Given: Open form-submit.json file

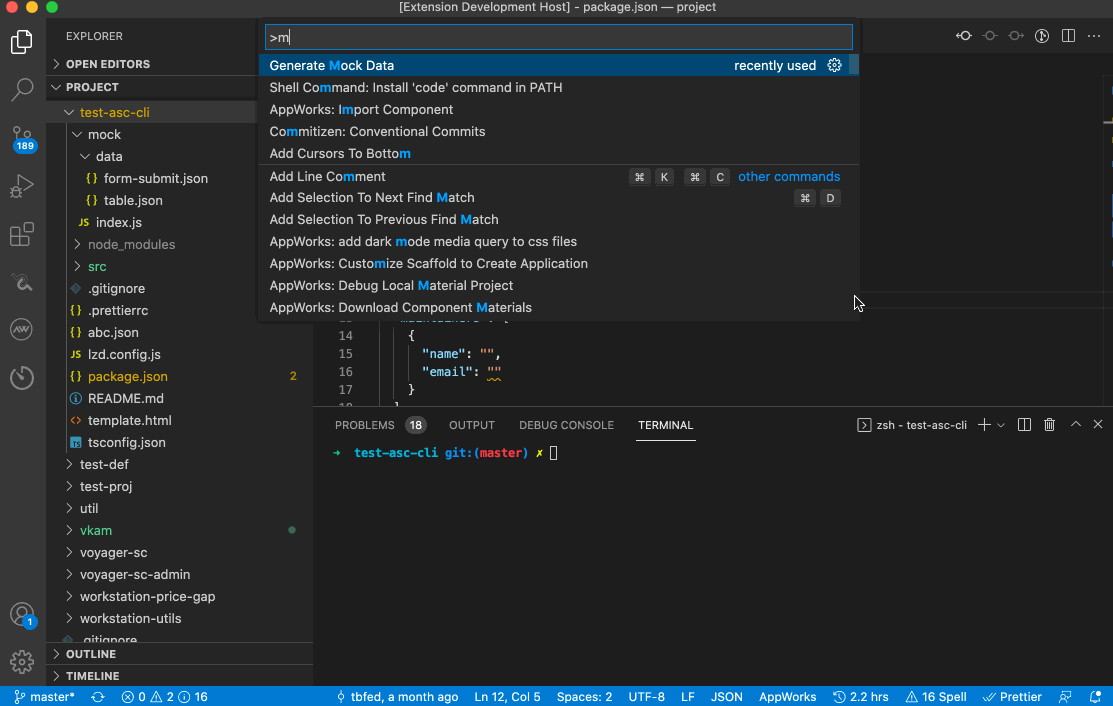Looking at the screenshot, I should pyautogui.click(x=155, y=178).
